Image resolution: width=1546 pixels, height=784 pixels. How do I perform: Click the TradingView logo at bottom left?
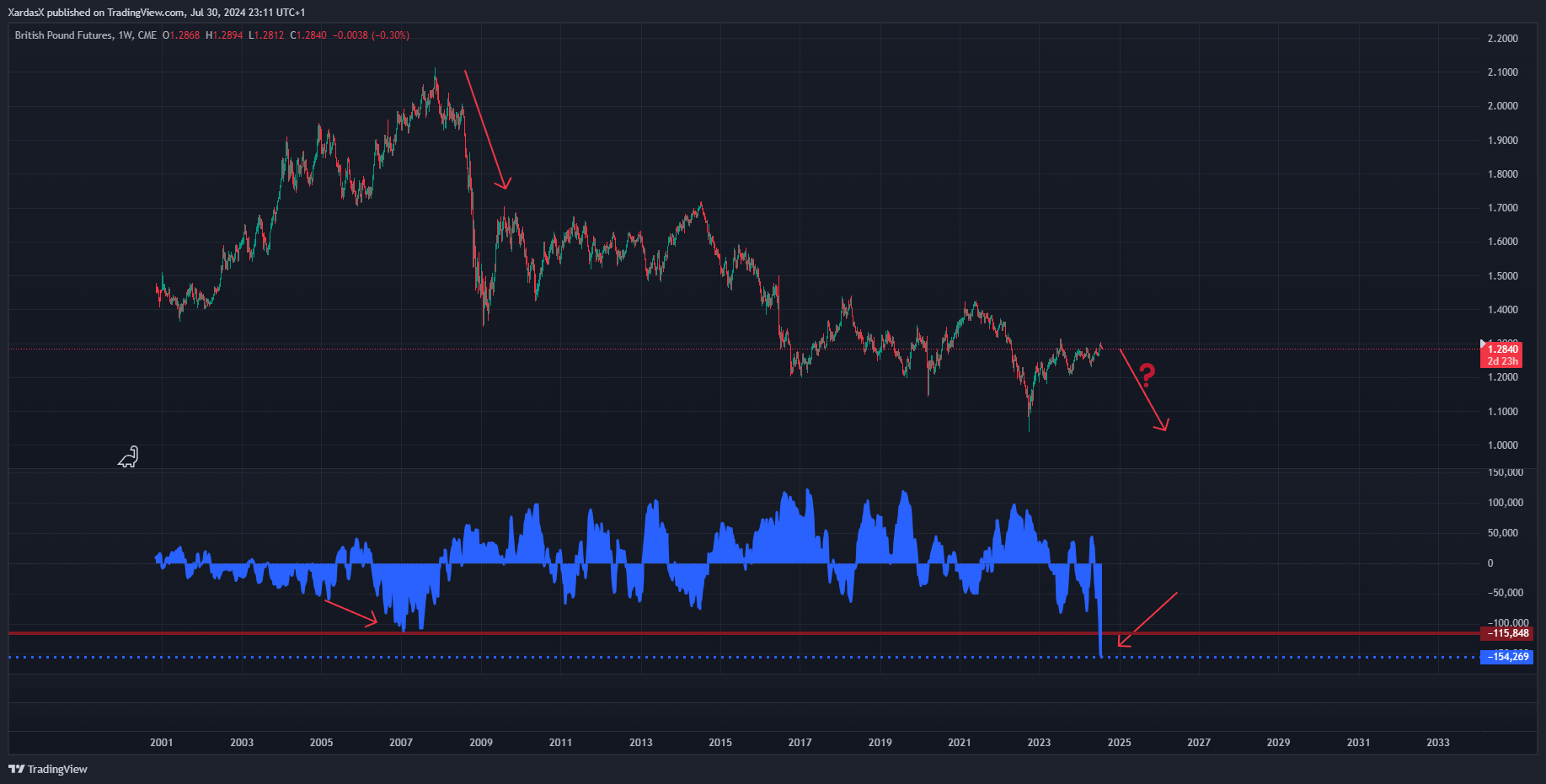click(48, 769)
